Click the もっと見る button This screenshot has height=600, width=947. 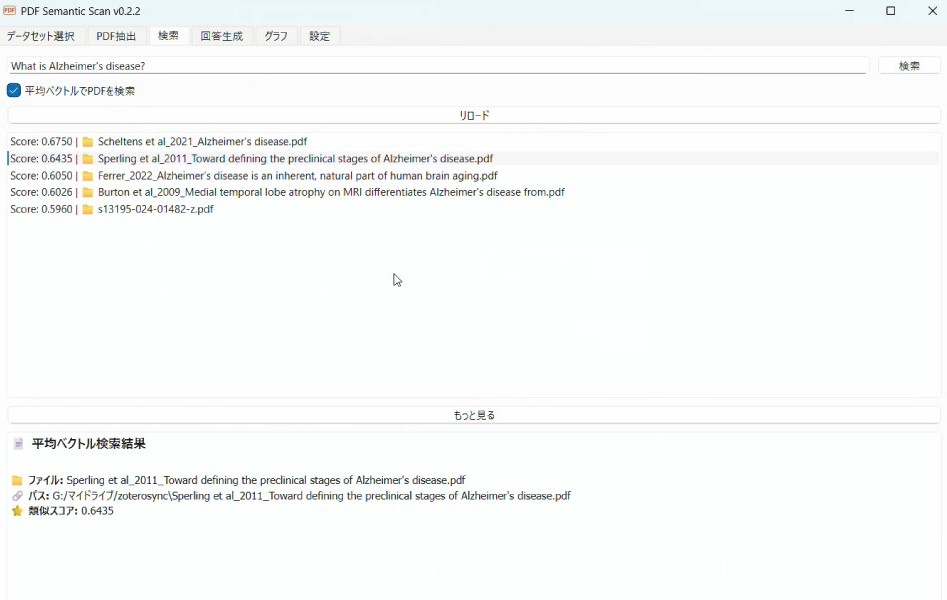pos(474,415)
